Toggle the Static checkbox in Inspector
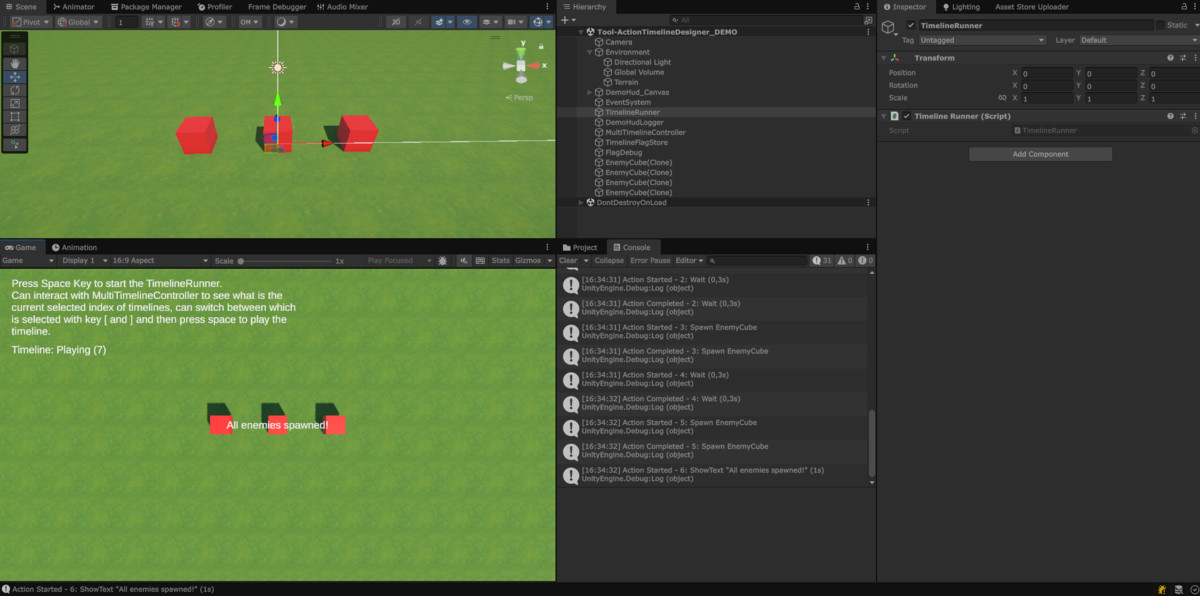The image size is (1200, 596). click(x=1160, y=24)
